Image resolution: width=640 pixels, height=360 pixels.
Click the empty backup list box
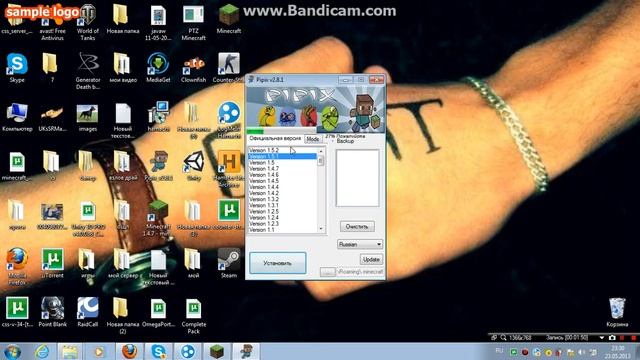pos(357,178)
